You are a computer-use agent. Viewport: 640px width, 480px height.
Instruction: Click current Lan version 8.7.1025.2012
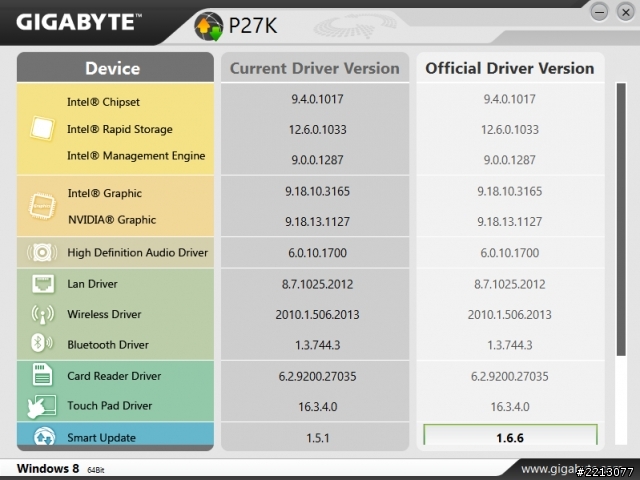point(318,284)
